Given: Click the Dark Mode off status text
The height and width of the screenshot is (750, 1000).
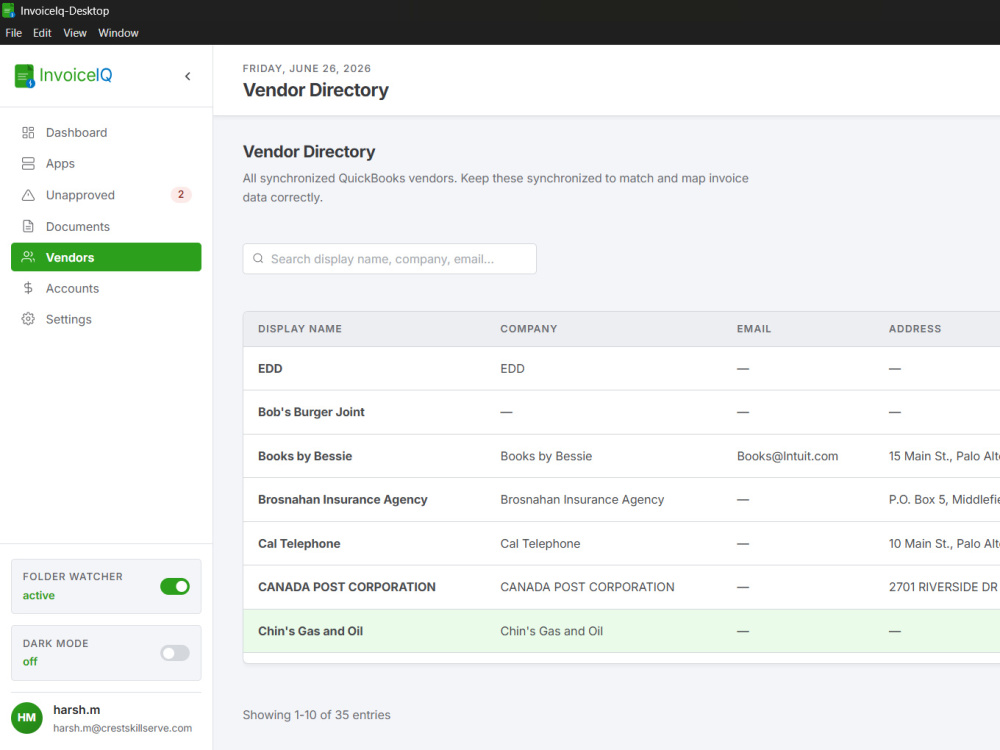Looking at the screenshot, I should (x=30, y=661).
